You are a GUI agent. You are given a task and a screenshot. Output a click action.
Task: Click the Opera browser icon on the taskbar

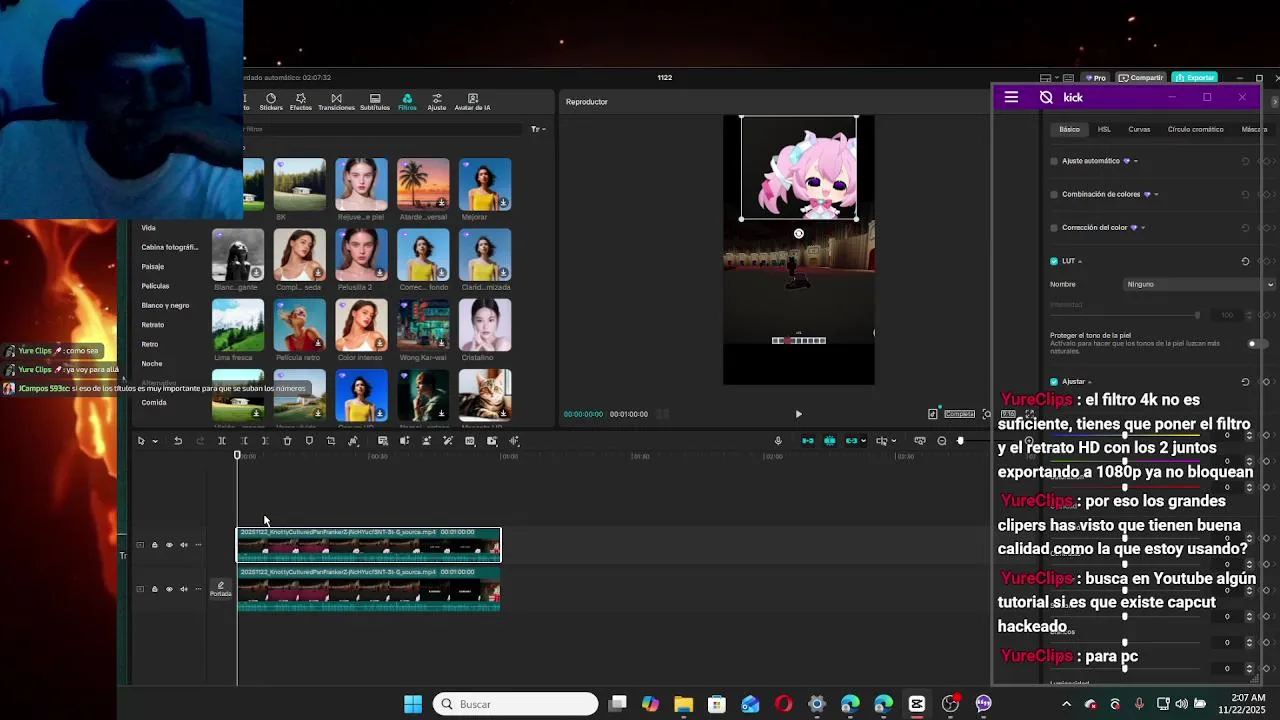coord(783,704)
